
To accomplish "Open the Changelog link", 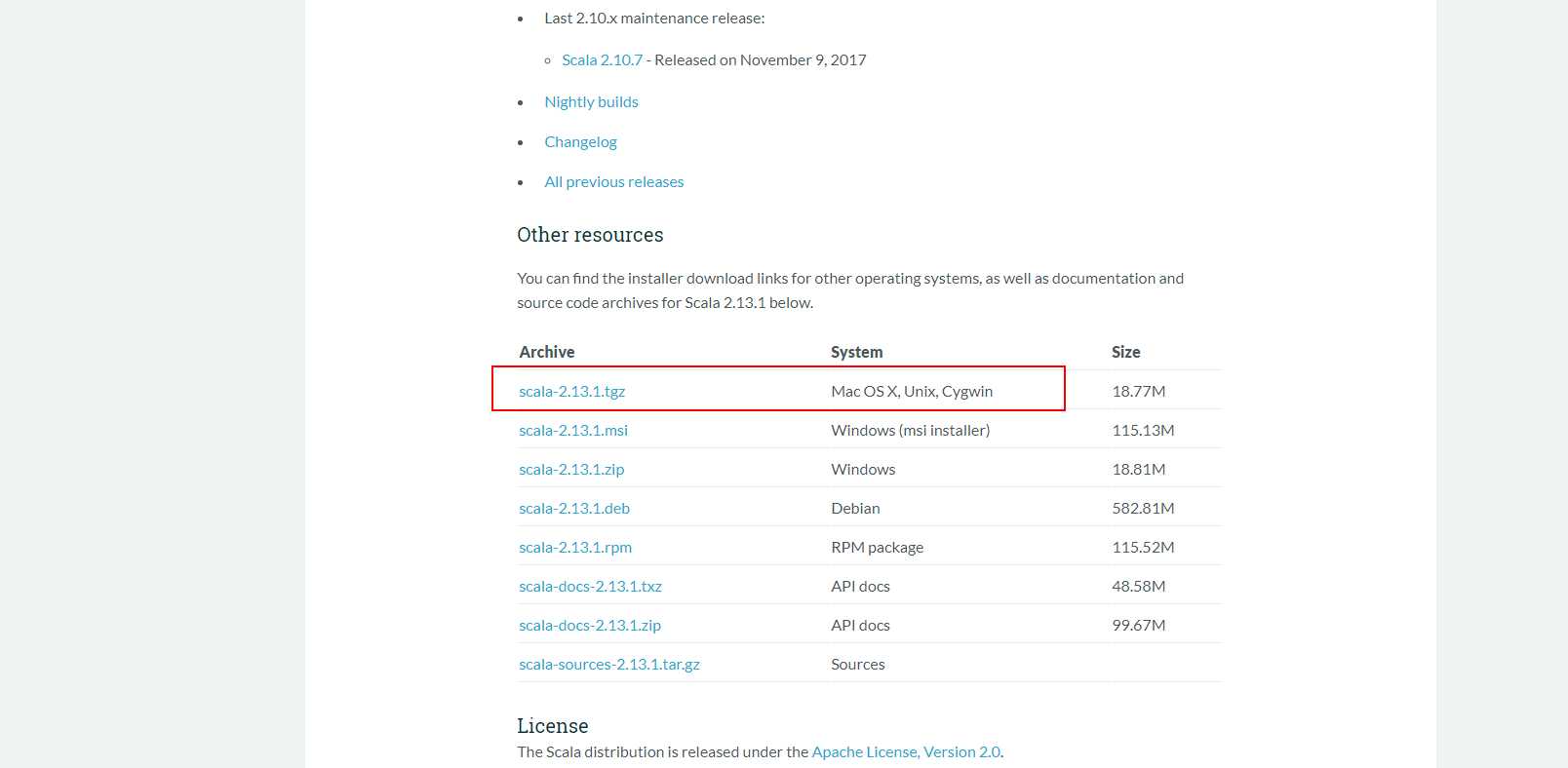I will [580, 142].
